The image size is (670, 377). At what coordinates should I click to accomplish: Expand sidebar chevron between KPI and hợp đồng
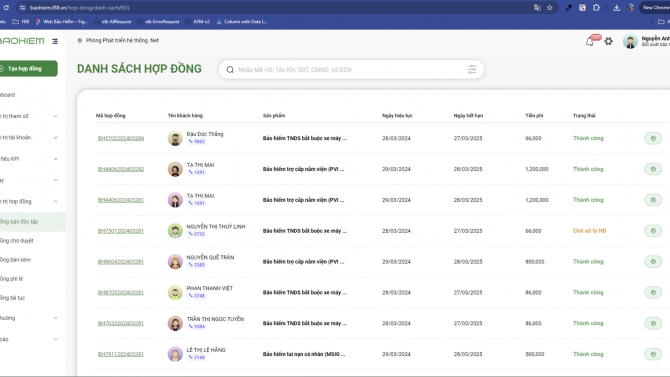click(x=56, y=180)
